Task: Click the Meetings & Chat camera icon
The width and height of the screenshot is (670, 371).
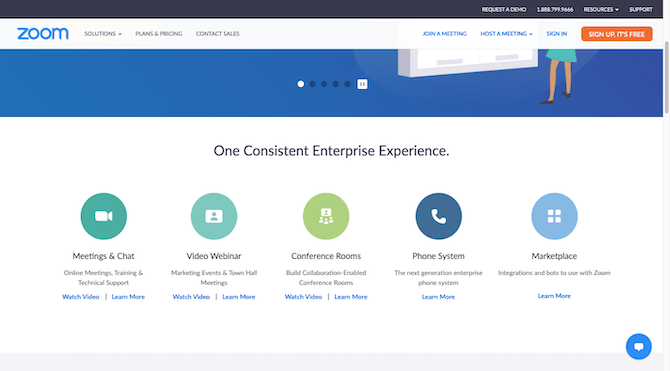Action: click(104, 216)
